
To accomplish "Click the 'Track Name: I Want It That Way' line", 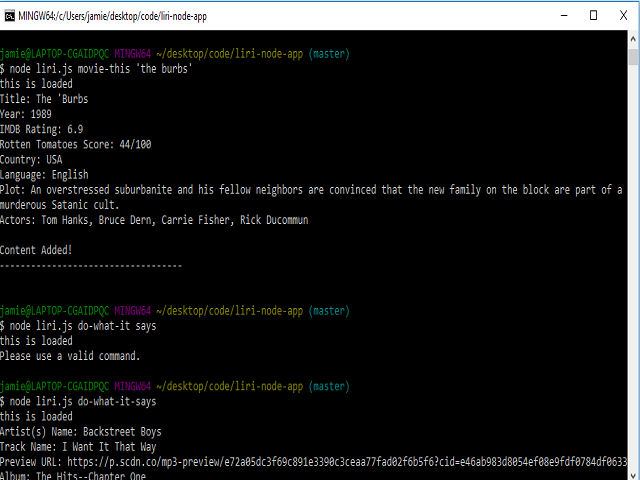I will 78,447.
